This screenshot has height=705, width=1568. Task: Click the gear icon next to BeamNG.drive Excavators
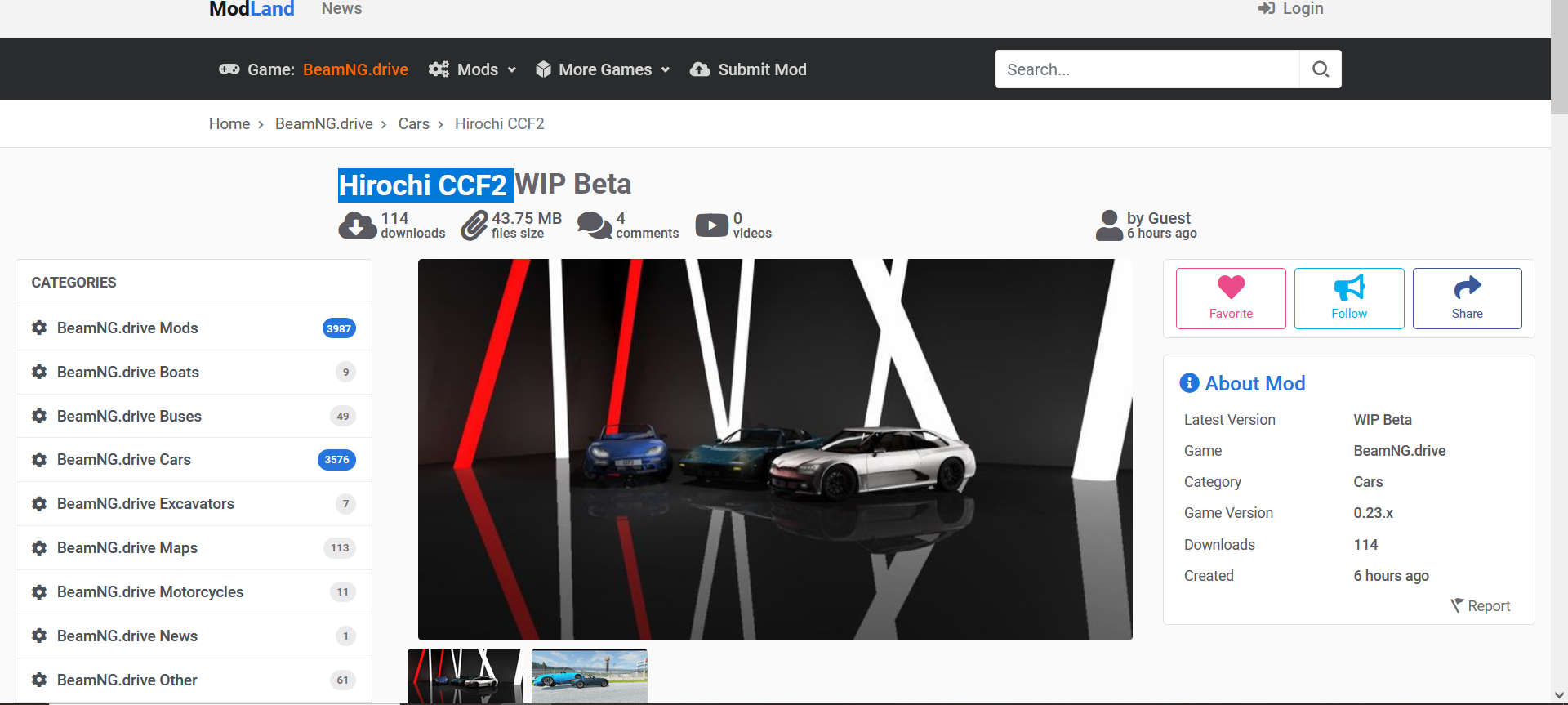click(39, 503)
